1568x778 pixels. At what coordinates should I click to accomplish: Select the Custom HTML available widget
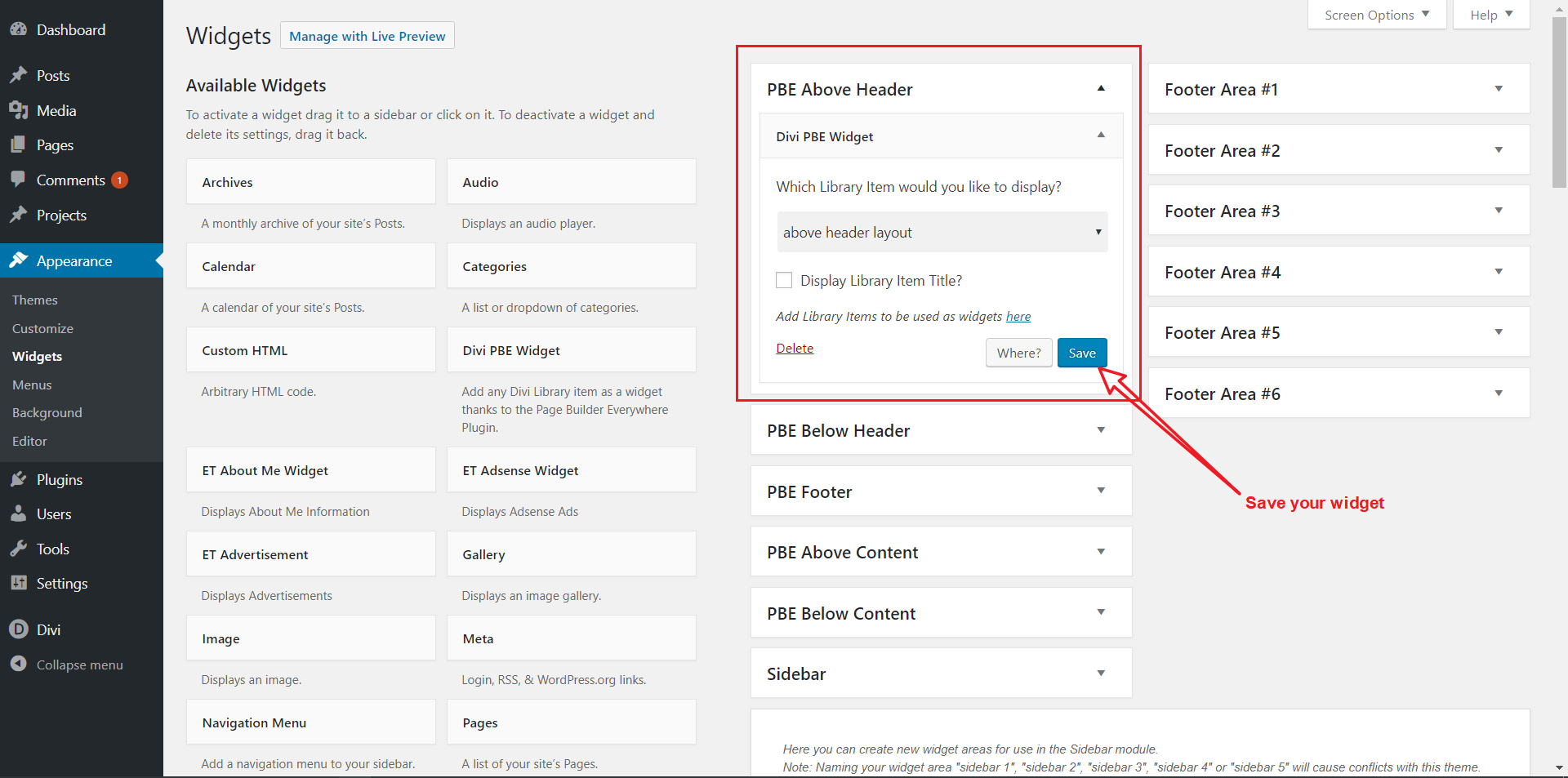click(x=311, y=350)
